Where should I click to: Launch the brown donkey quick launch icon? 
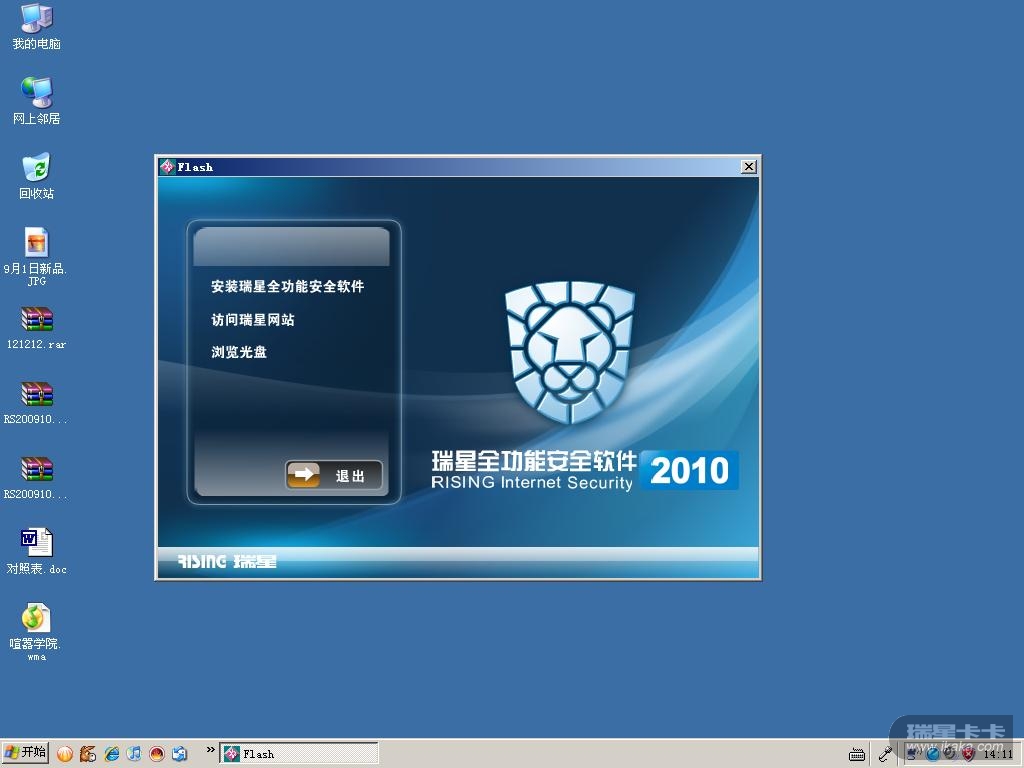pyautogui.click(x=88, y=754)
